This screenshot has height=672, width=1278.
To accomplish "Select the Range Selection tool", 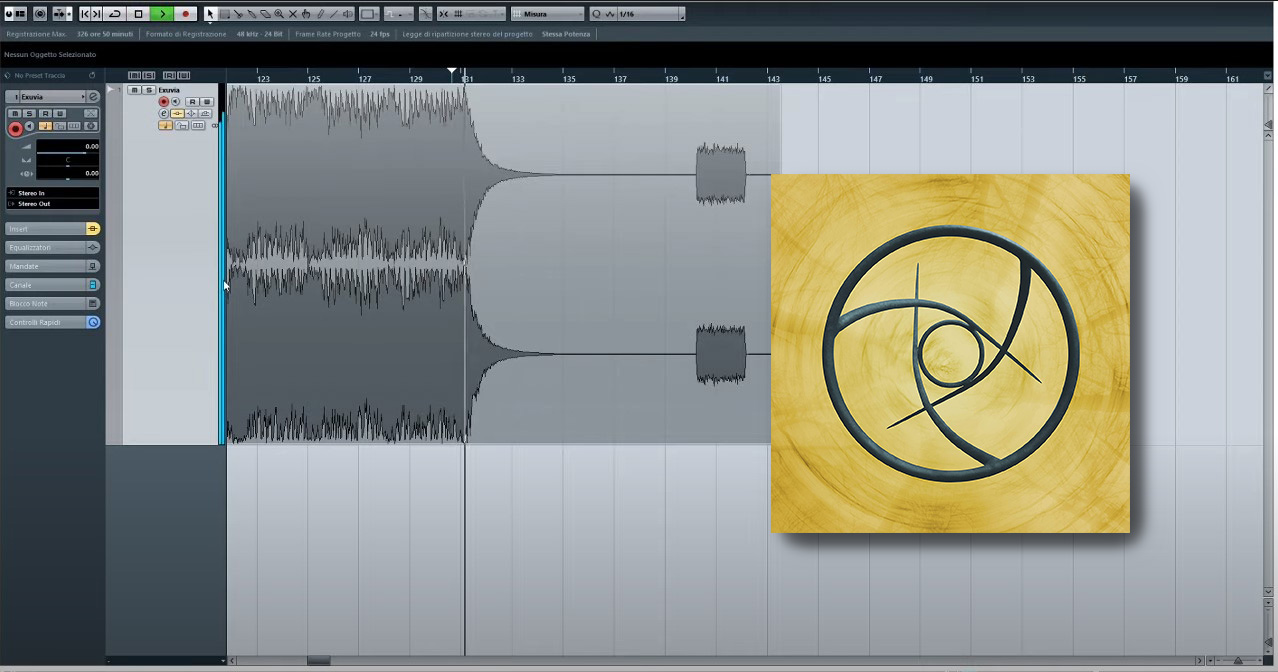I will click(224, 14).
